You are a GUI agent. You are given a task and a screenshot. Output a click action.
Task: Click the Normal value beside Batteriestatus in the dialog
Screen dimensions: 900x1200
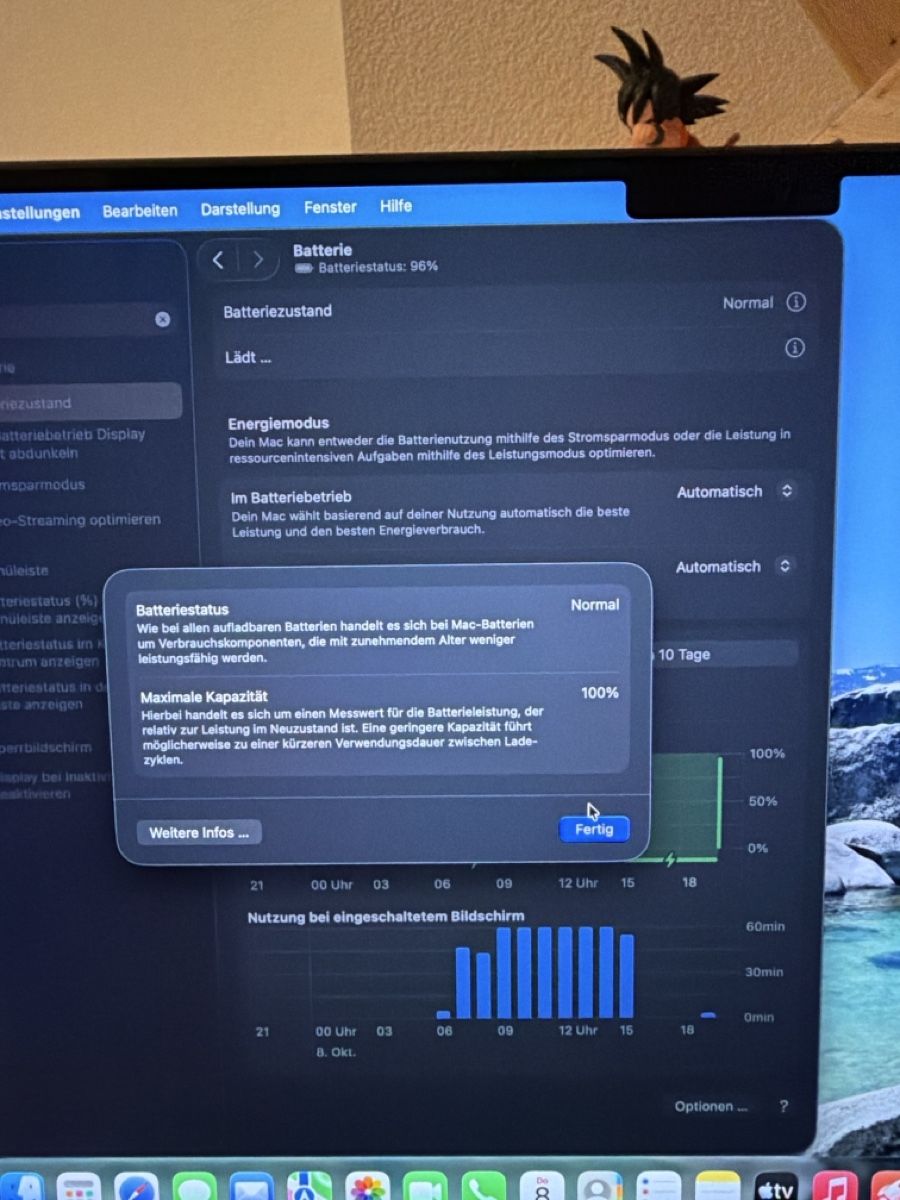click(595, 605)
